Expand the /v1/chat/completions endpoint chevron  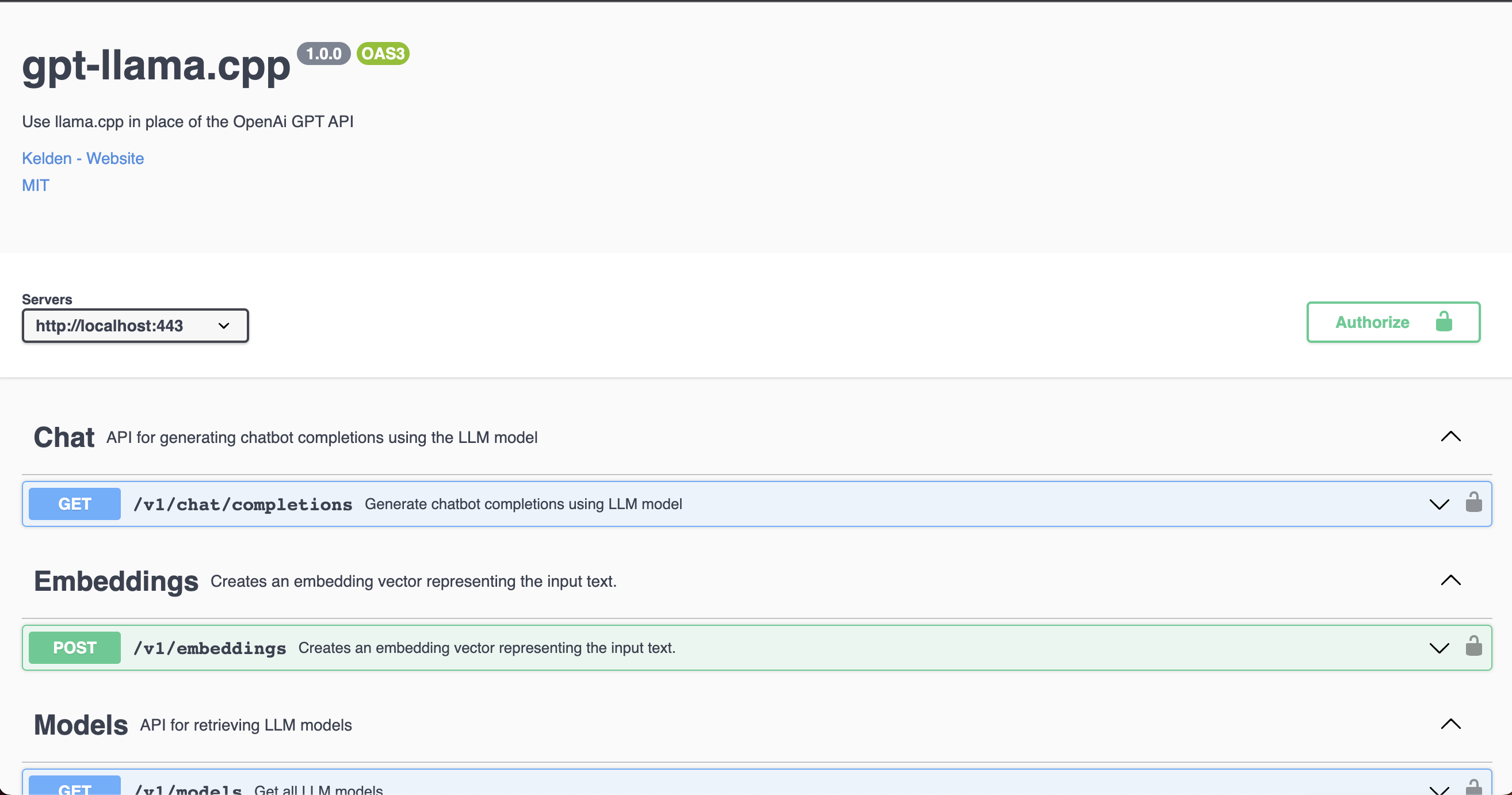[1438, 504]
